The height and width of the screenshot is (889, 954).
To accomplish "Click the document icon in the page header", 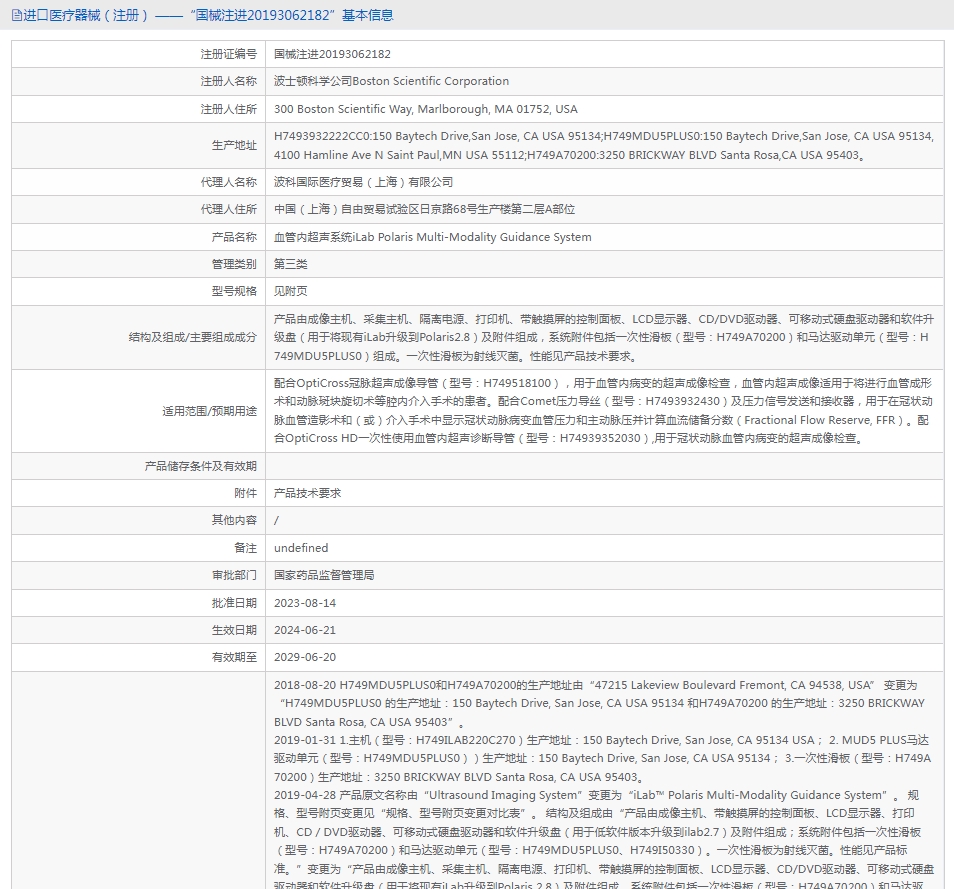I will (x=17, y=15).
